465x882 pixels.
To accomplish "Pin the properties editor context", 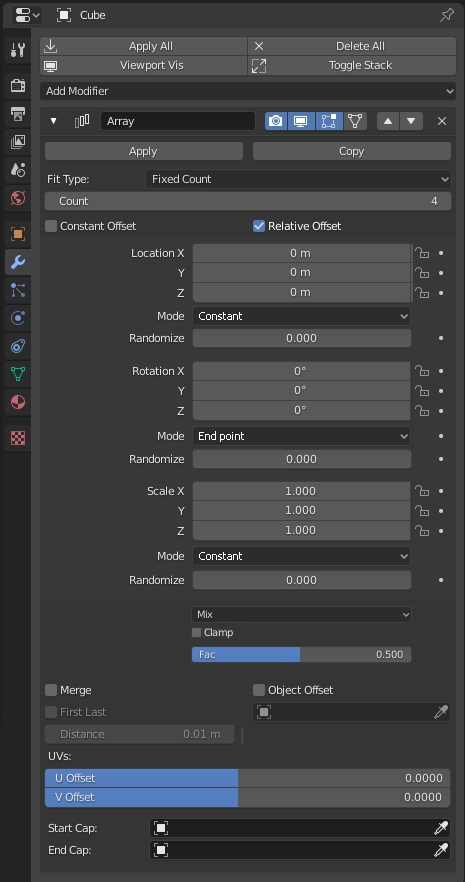I will tap(446, 15).
